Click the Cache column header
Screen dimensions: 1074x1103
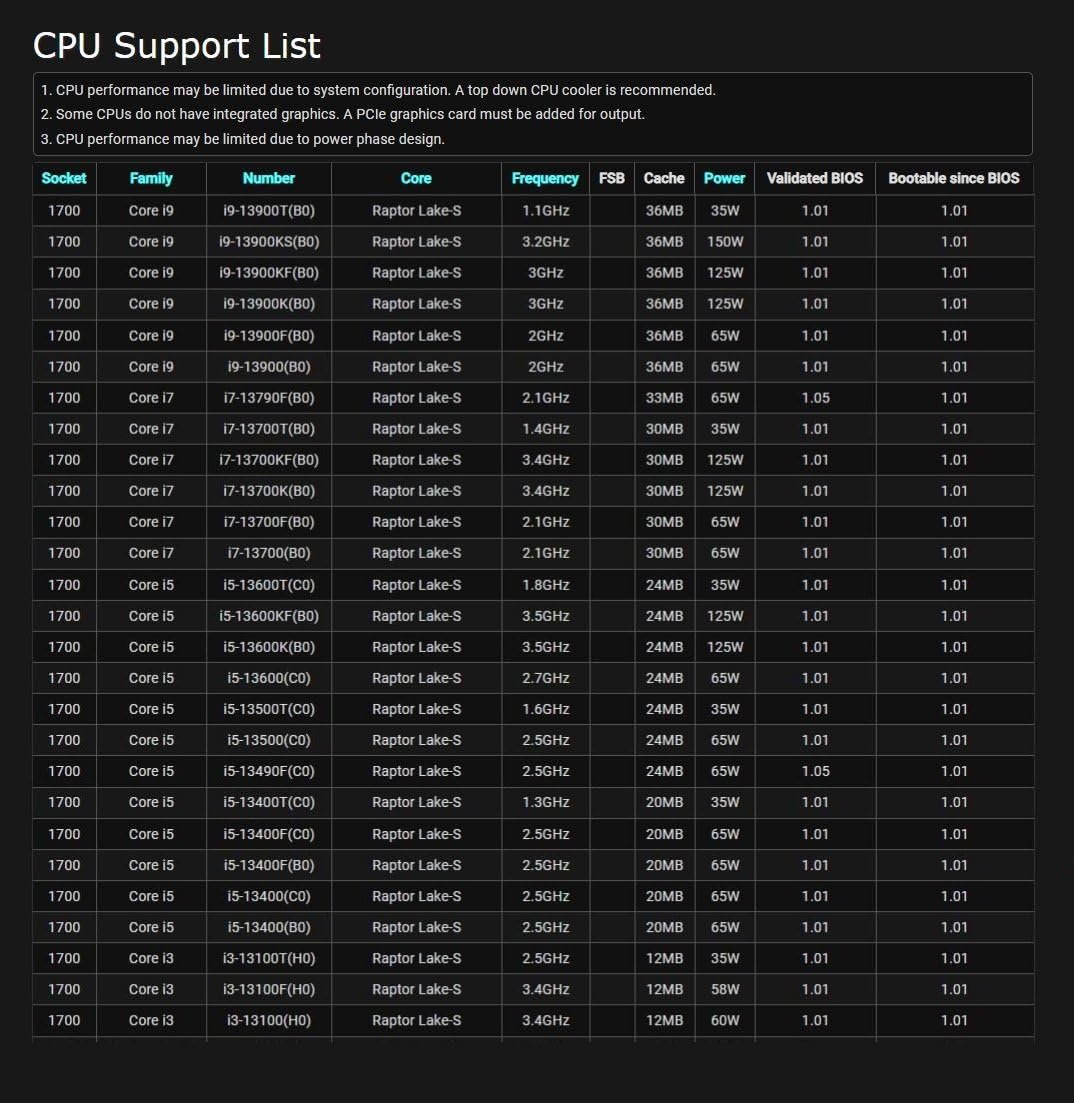tap(664, 178)
